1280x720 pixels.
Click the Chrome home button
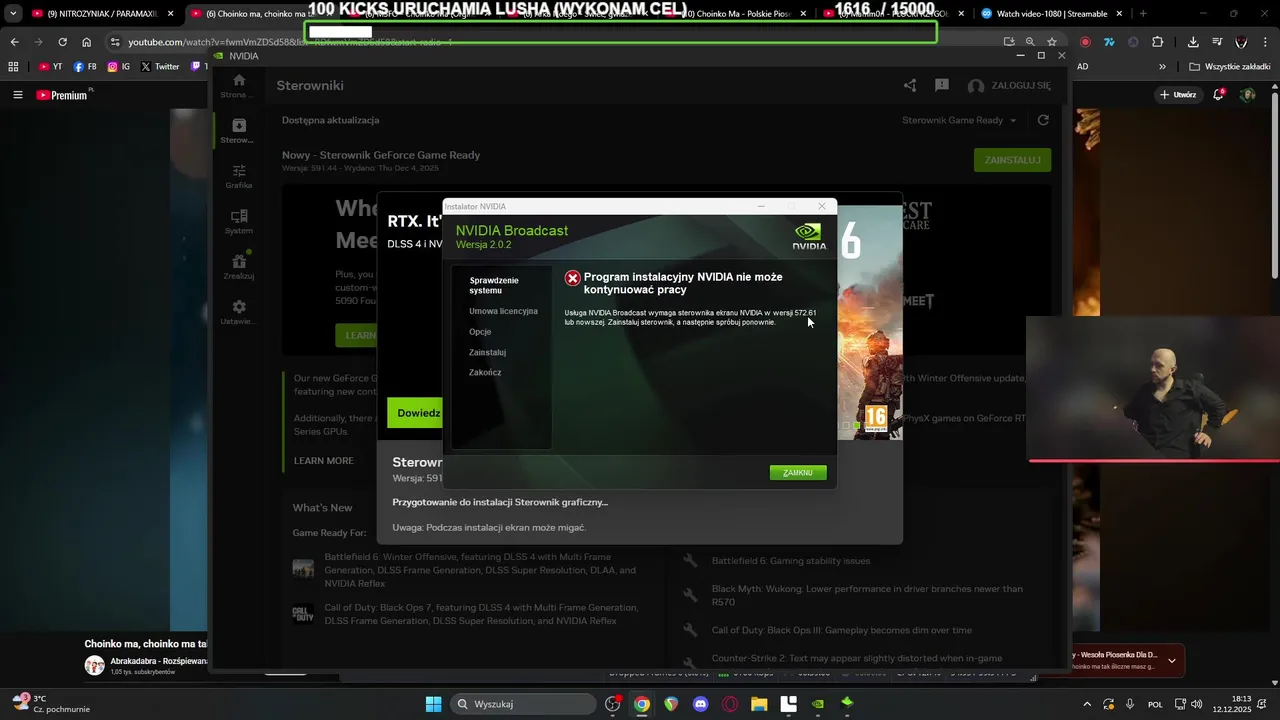[86, 42]
